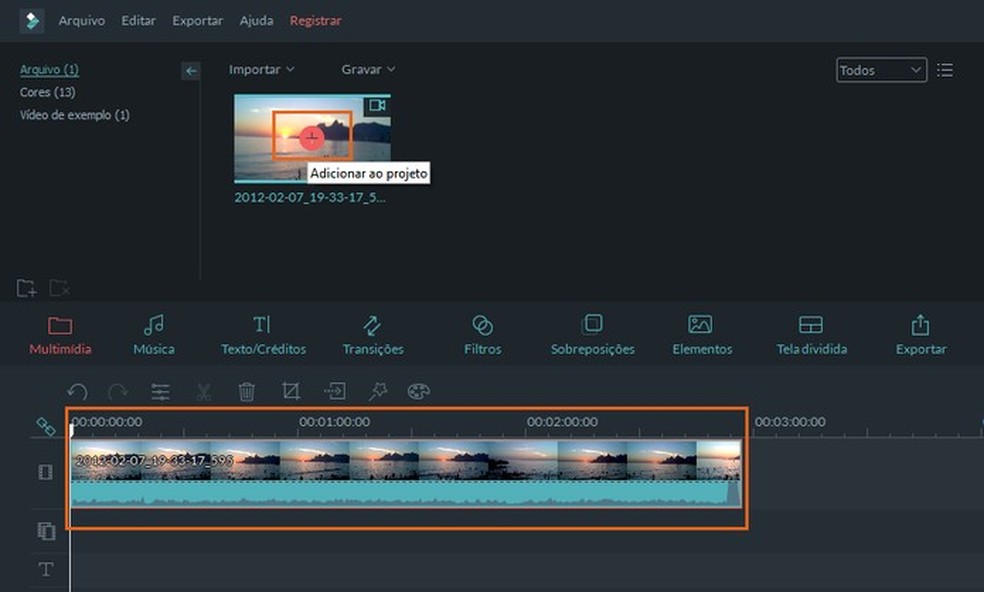
Task: Click the add new folder icon
Action: click(27, 288)
